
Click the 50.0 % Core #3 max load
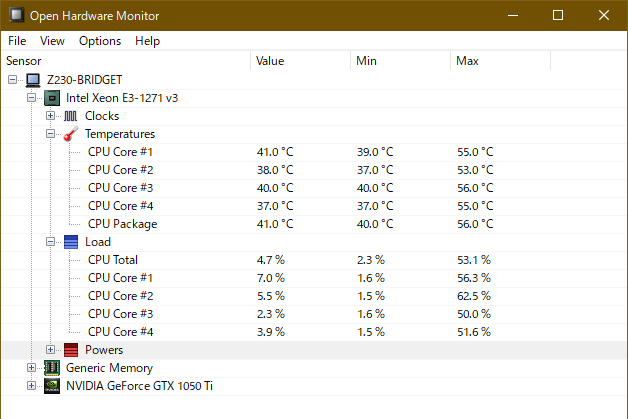point(474,314)
